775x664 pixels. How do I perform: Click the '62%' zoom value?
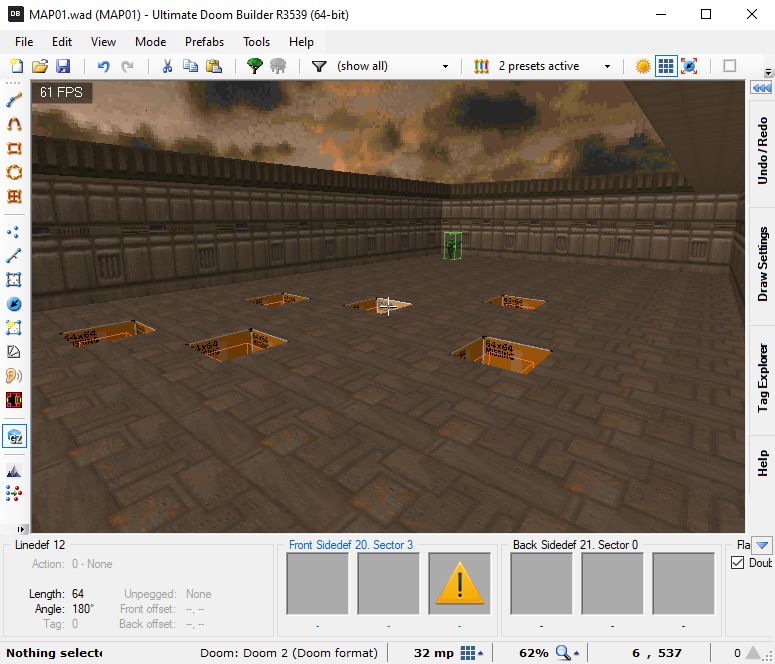point(534,653)
